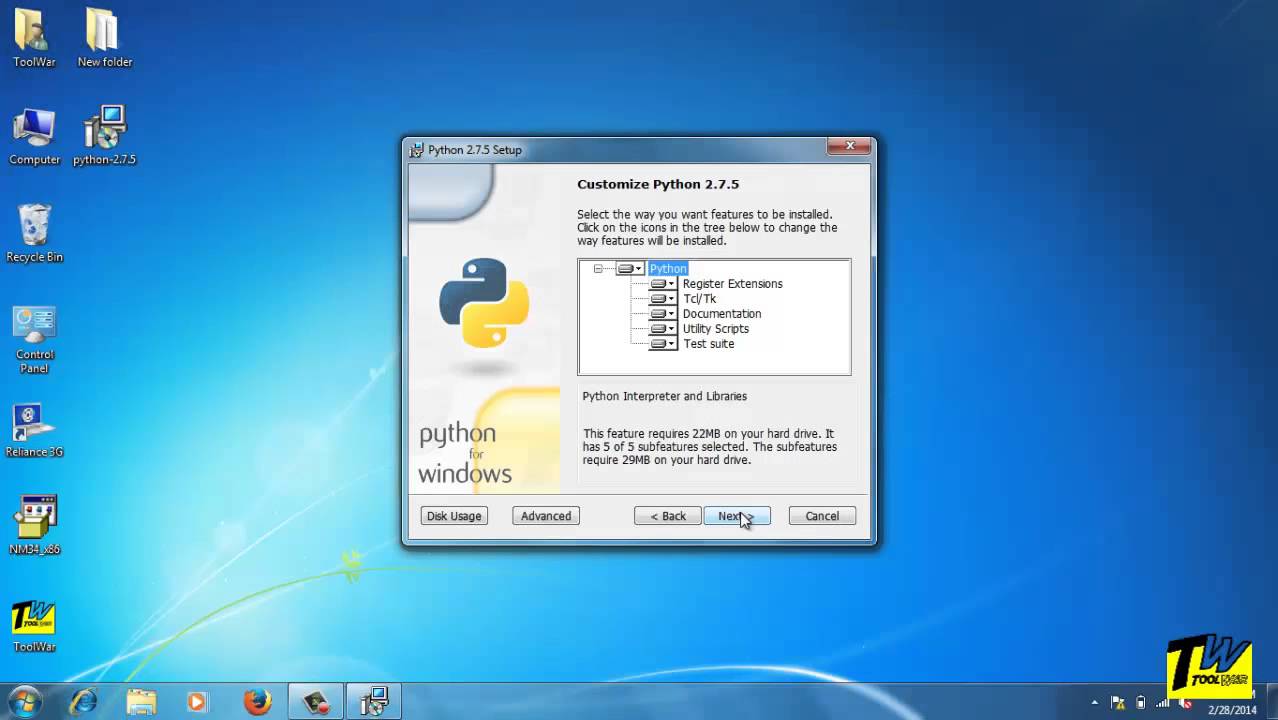Click the date 2/28/2014 in the taskbar
Image resolution: width=1278 pixels, height=720 pixels.
(1232, 710)
